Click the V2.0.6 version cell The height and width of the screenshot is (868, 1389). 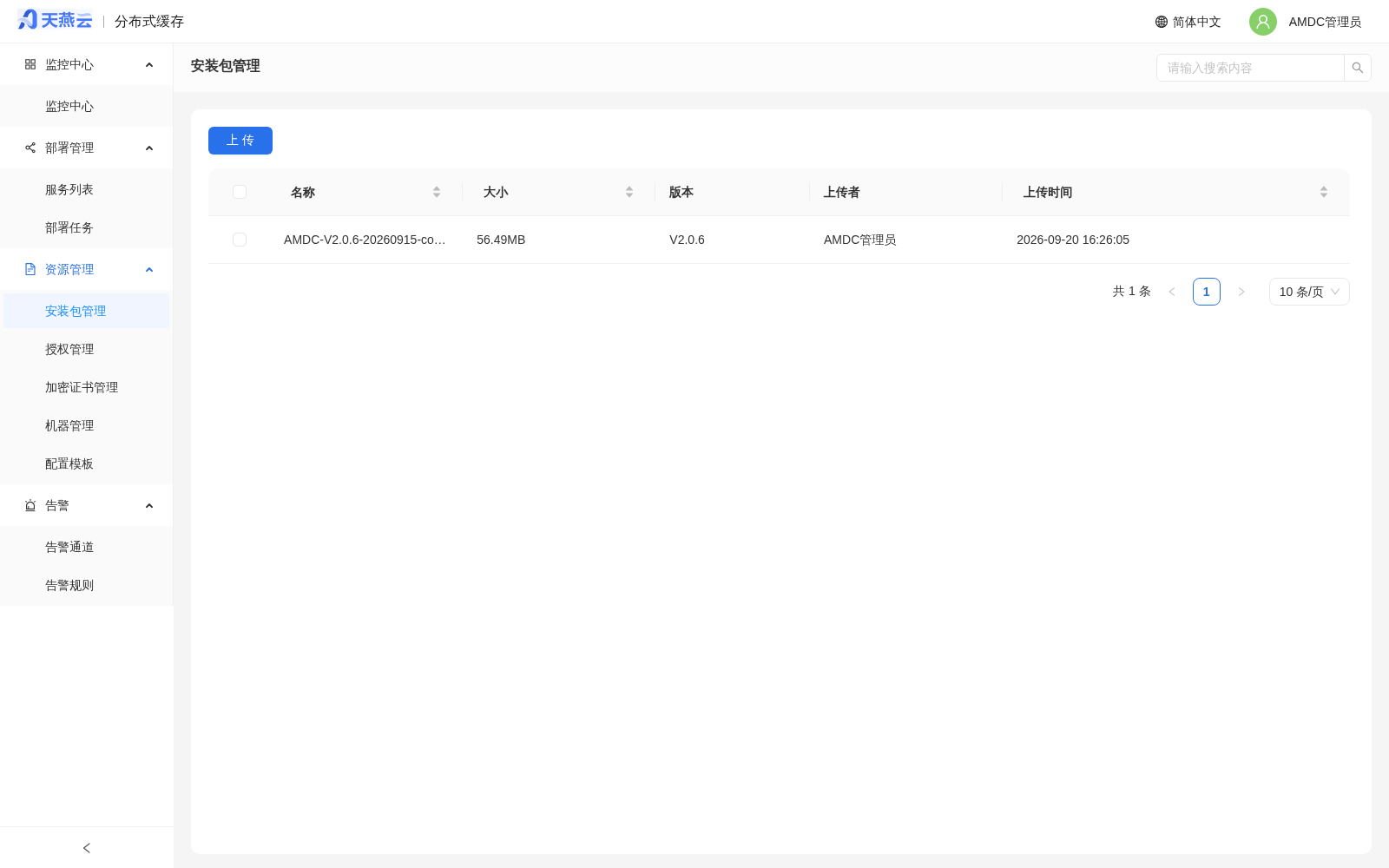687,240
